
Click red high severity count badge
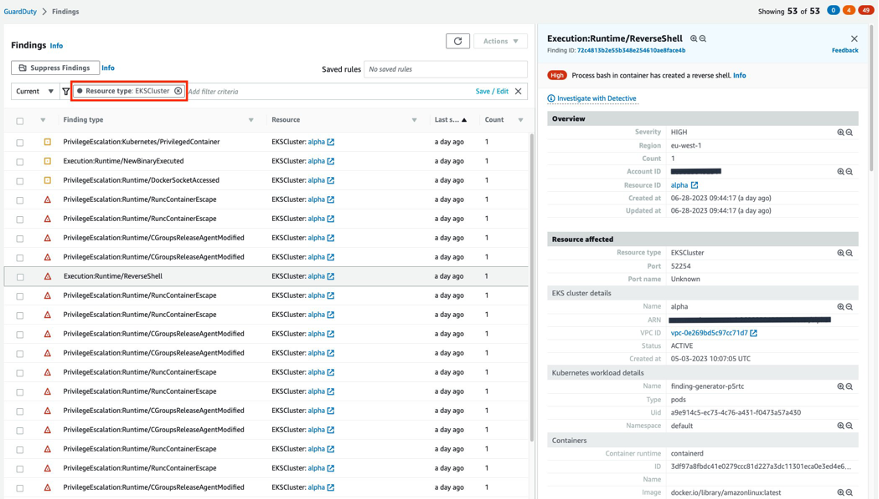[866, 11]
